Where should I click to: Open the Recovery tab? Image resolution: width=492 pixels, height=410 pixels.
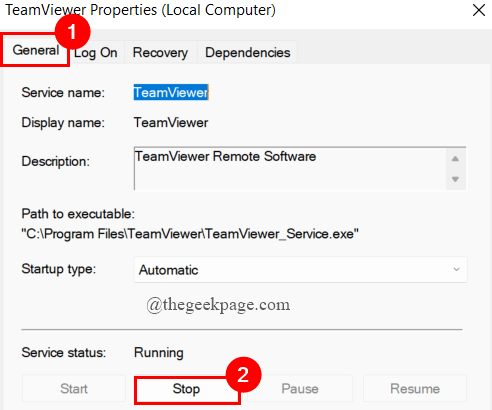(x=160, y=52)
